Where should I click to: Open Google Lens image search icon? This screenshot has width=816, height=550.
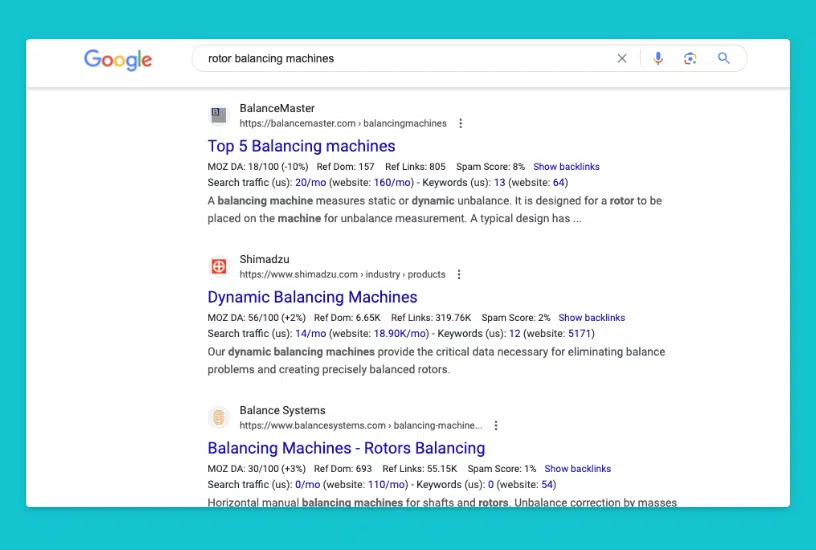coord(690,58)
